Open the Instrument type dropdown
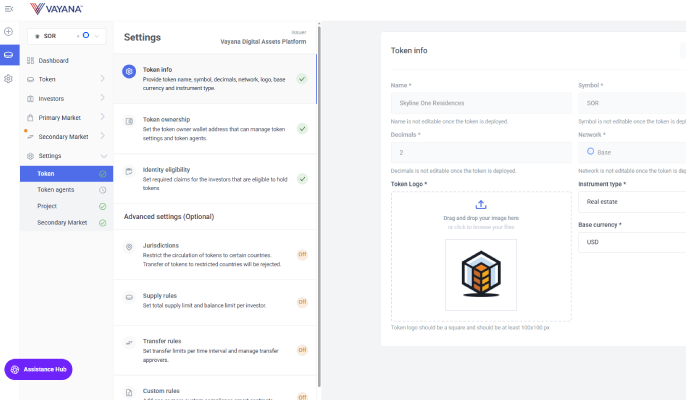 pyautogui.click(x=631, y=201)
